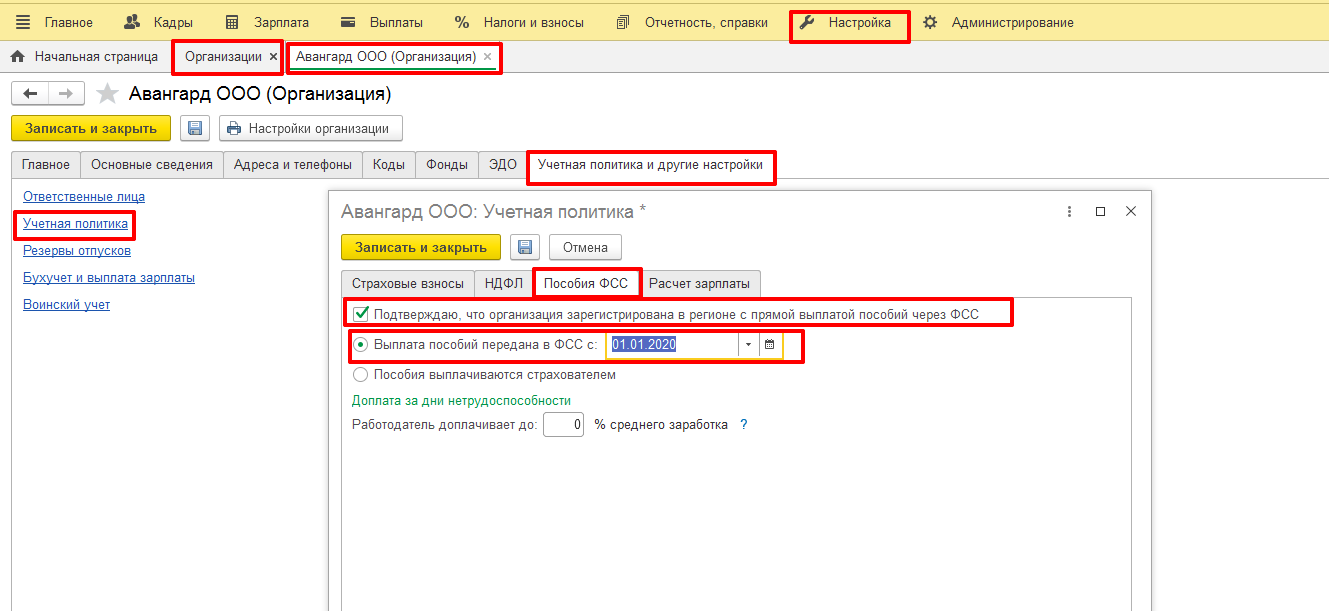Open the Настройка menu section
Screen dimensions: 1329x611
pos(848,22)
